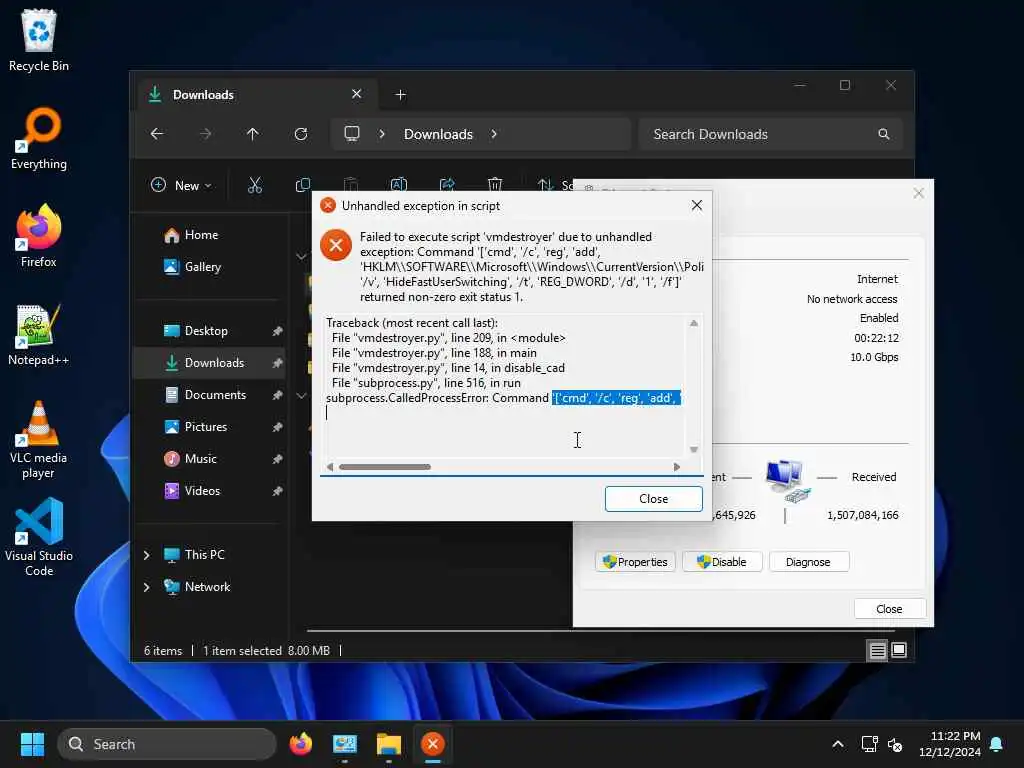Launch VLC media player shortcut
1024x768 pixels.
click(x=39, y=440)
